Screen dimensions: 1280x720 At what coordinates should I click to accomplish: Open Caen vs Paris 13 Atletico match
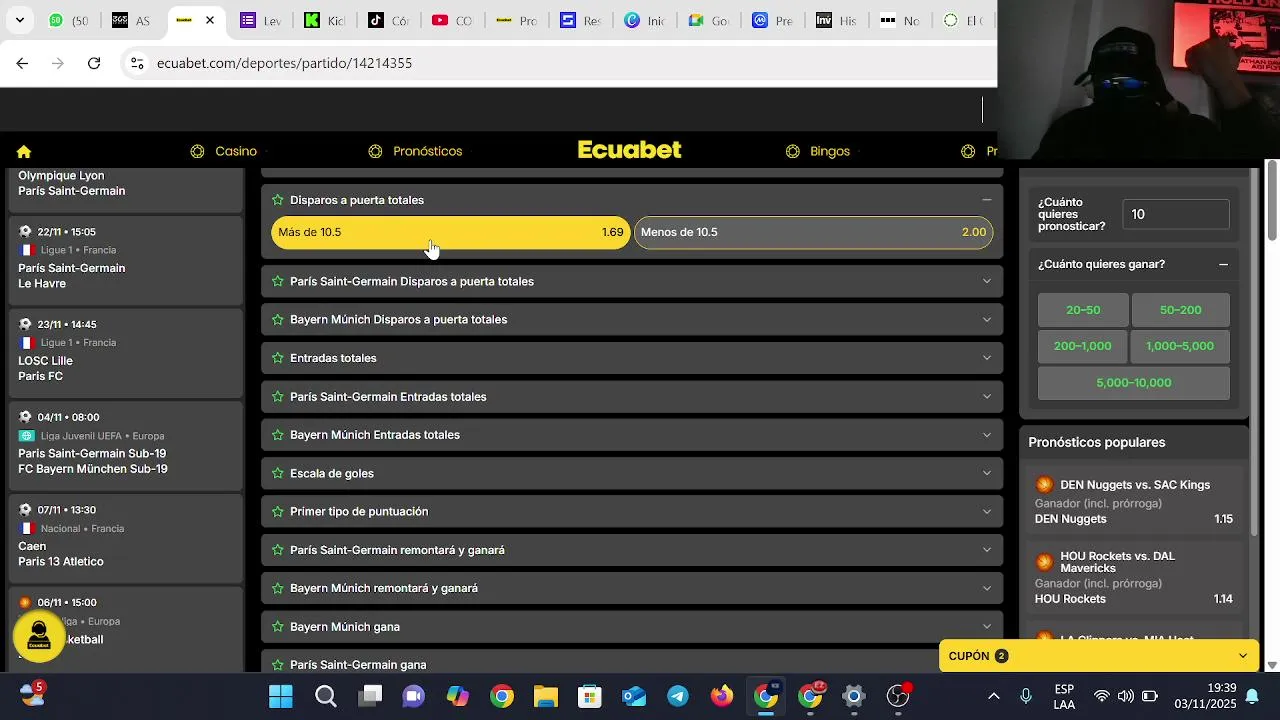point(125,537)
